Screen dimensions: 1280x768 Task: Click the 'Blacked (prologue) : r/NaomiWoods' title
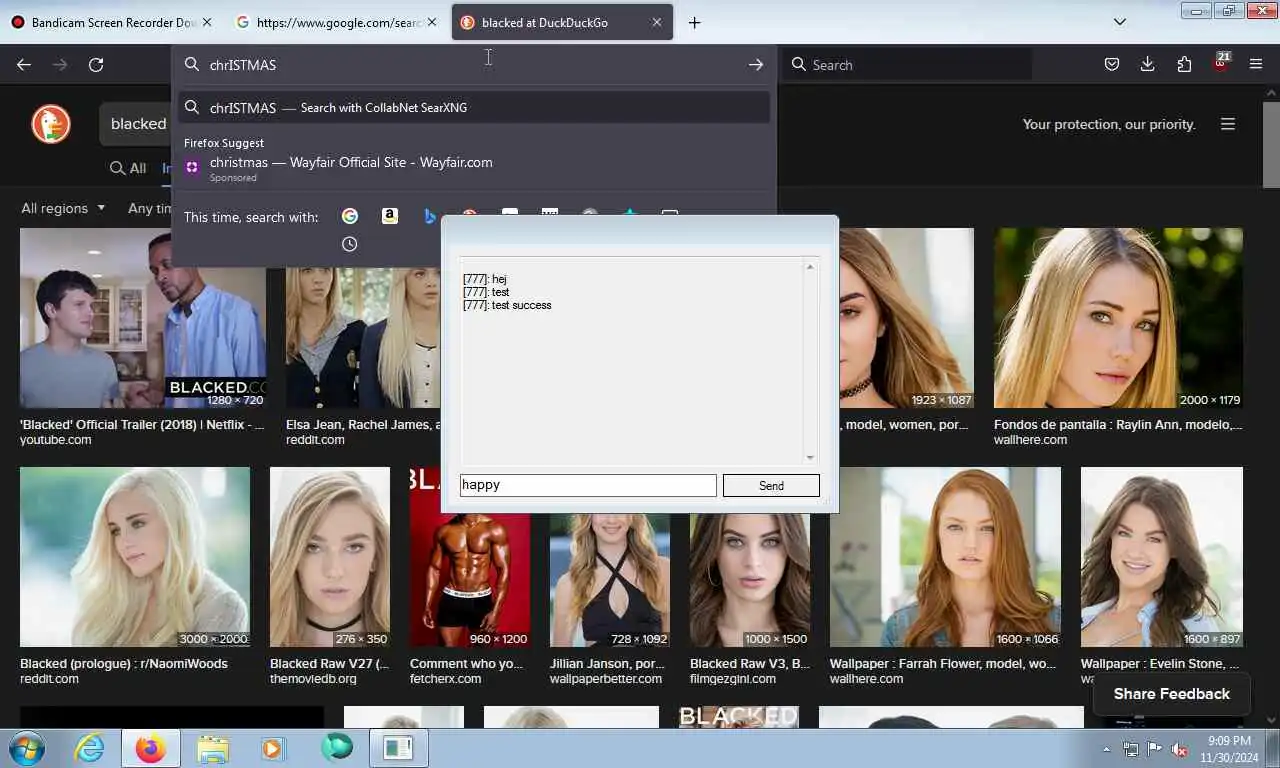[x=124, y=663]
